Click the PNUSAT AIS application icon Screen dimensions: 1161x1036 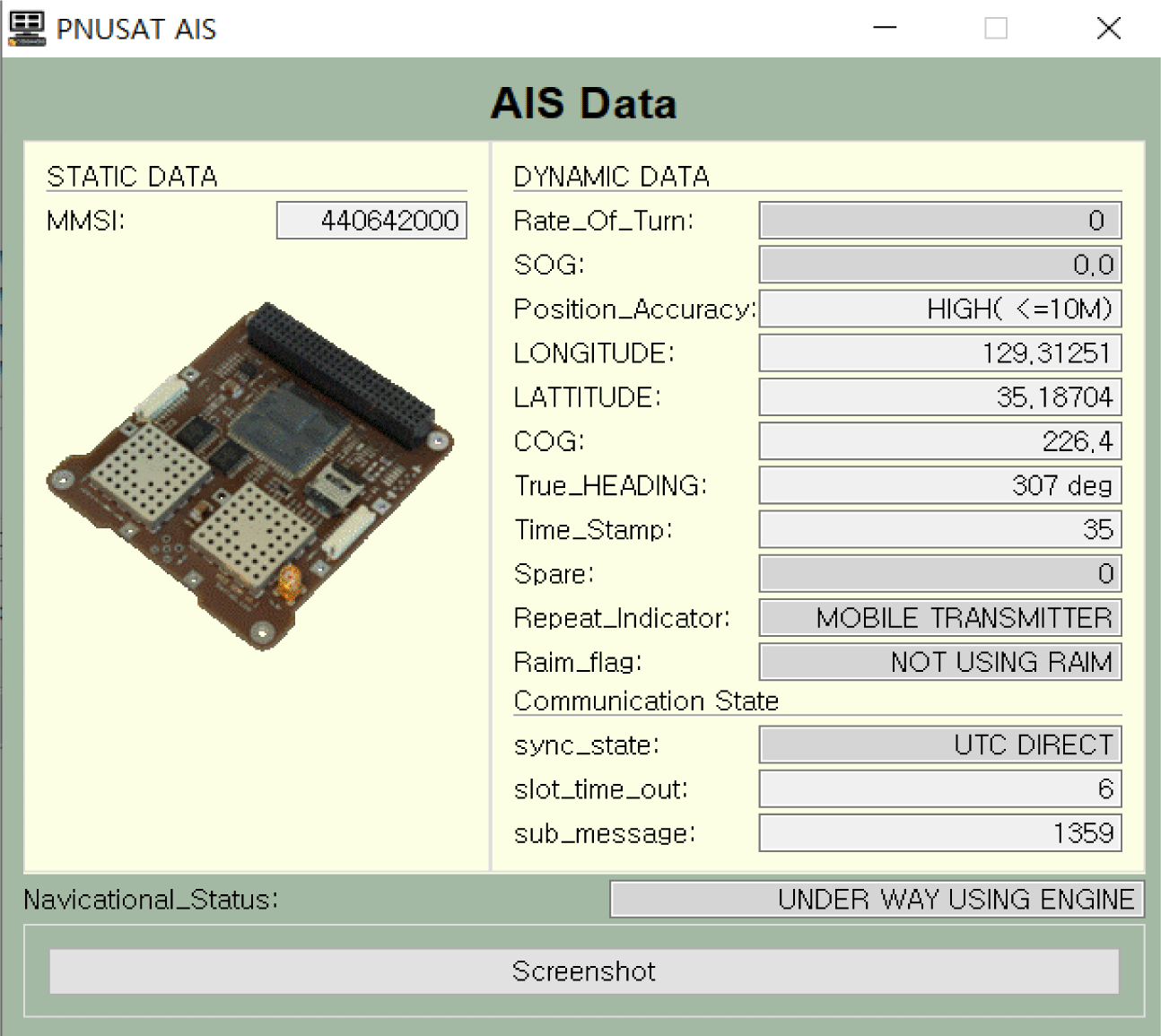click(x=27, y=29)
